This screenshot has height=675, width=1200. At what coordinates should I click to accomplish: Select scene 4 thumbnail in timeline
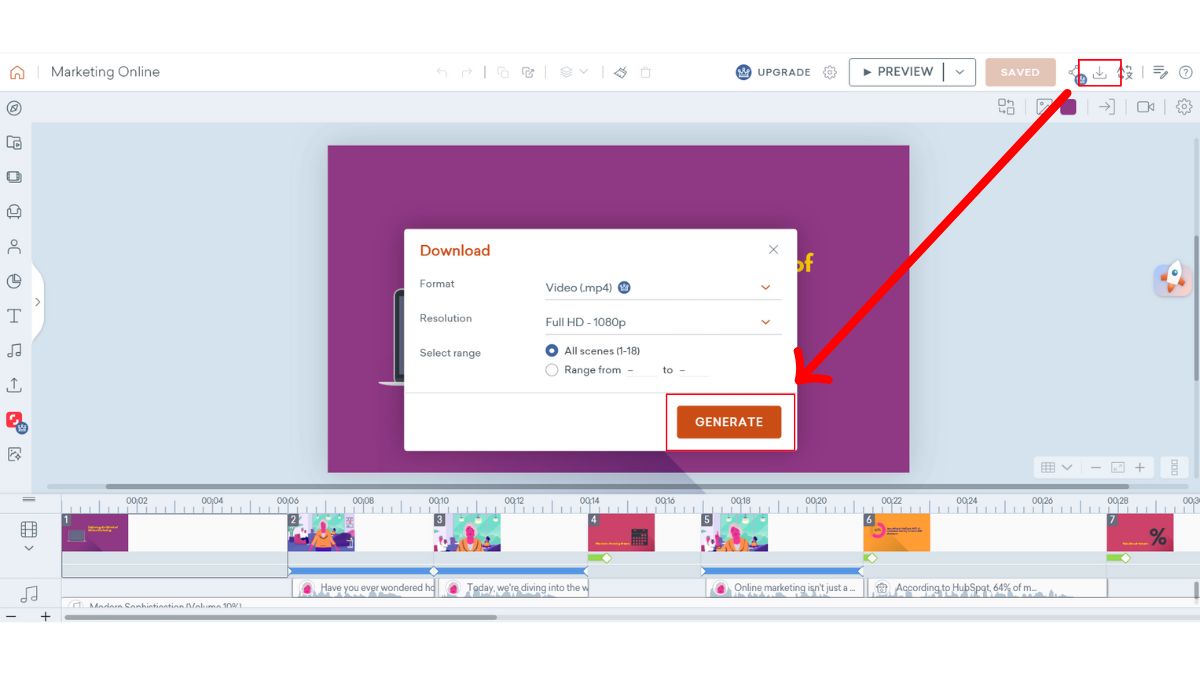[x=621, y=532]
